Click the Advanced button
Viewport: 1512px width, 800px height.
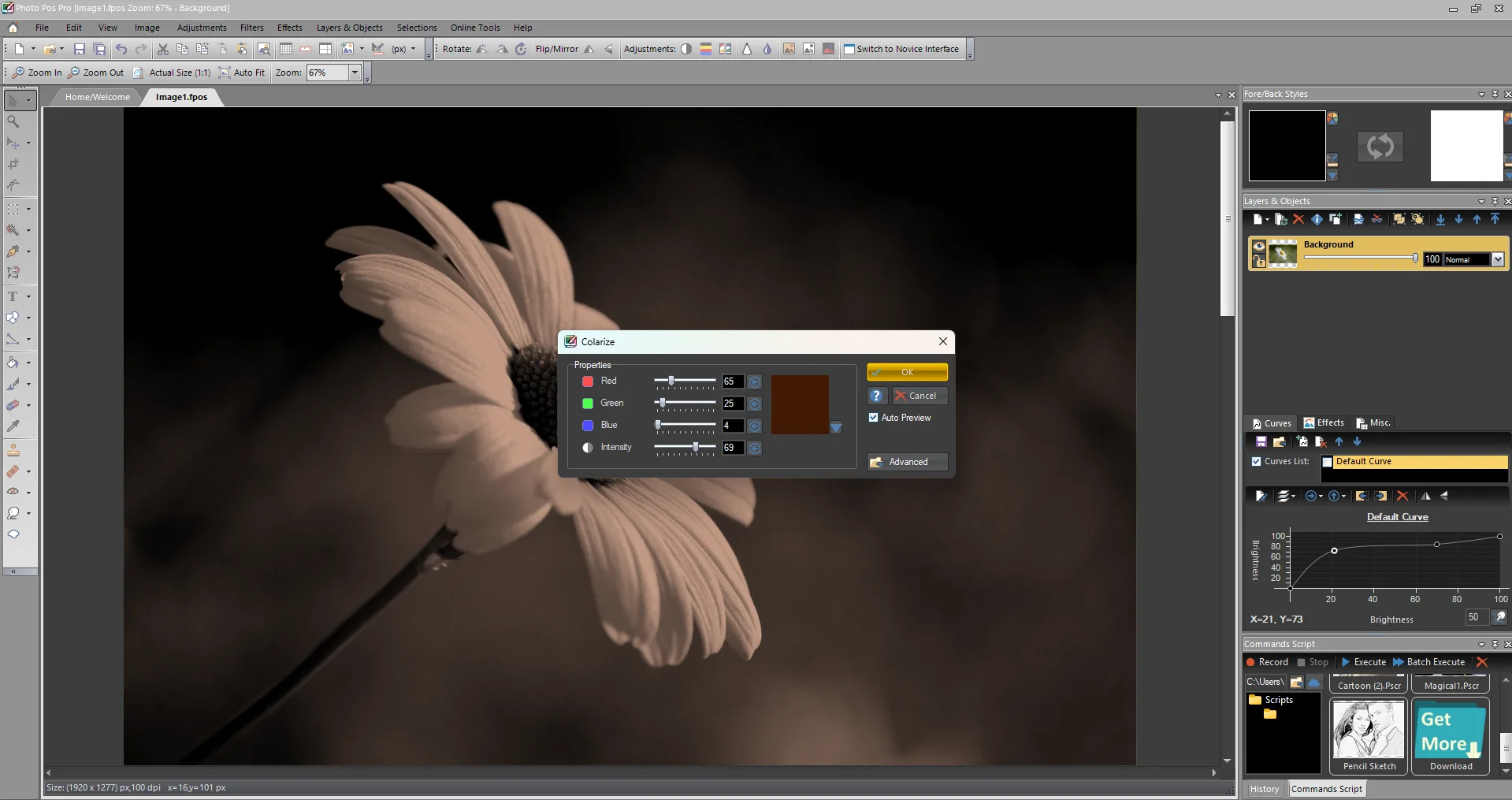click(907, 462)
